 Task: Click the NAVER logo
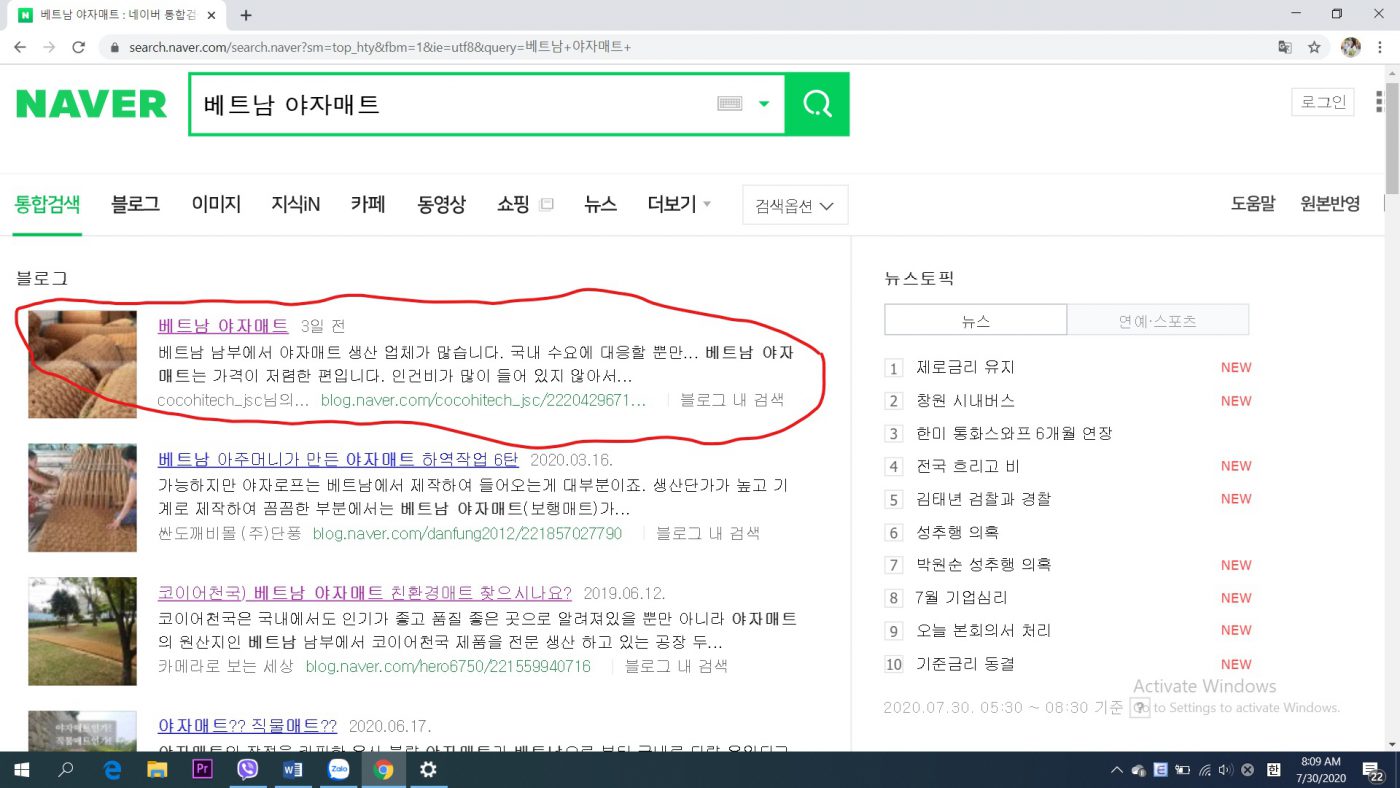click(91, 104)
